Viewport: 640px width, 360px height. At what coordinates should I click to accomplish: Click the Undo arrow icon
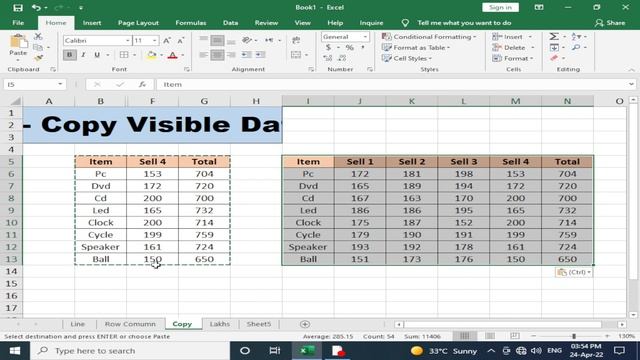click(x=36, y=7)
